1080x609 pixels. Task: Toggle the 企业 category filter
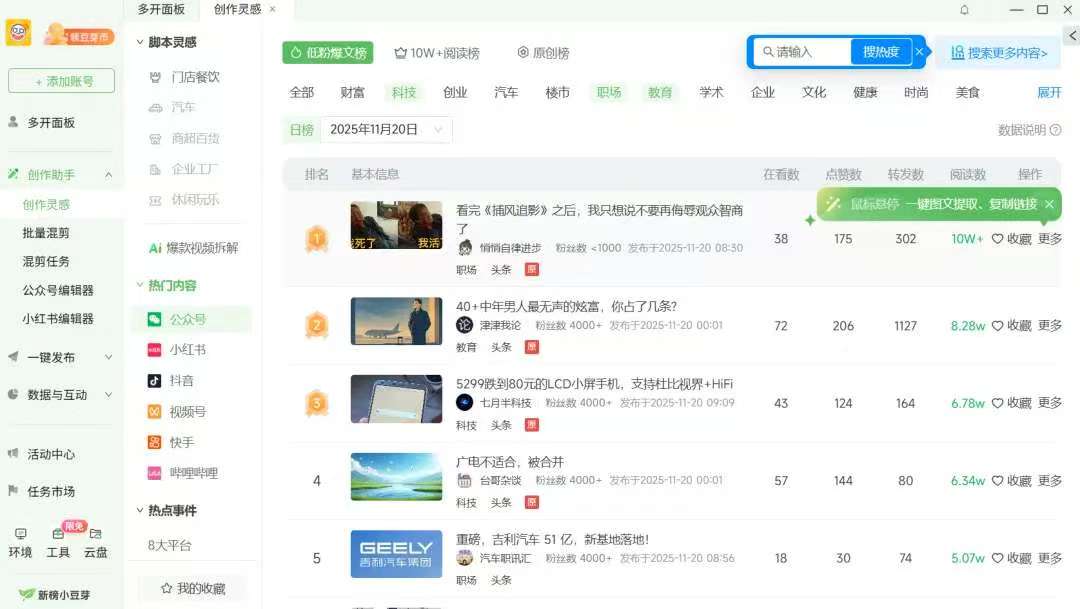762,92
